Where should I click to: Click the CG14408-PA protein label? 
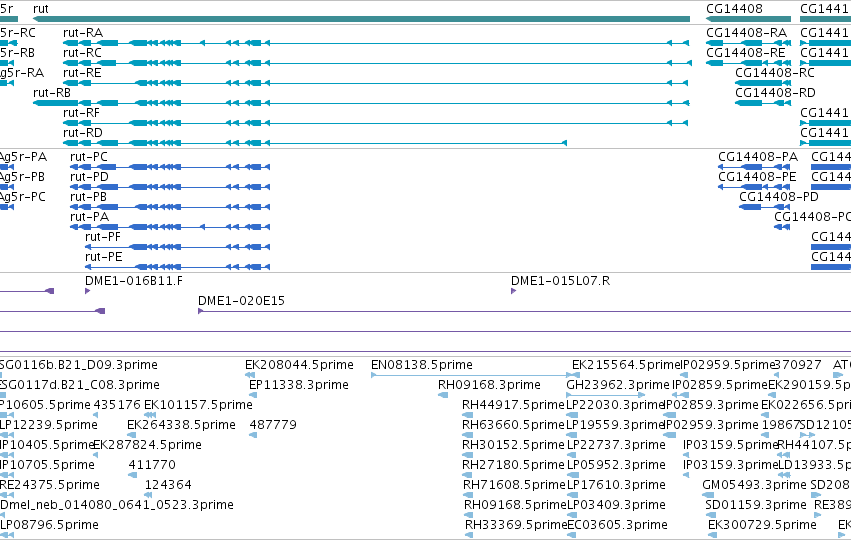[x=758, y=157]
